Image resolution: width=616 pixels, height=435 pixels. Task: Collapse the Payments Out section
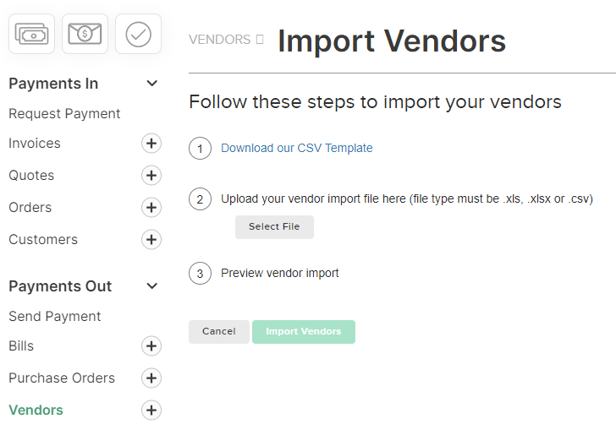click(x=152, y=286)
